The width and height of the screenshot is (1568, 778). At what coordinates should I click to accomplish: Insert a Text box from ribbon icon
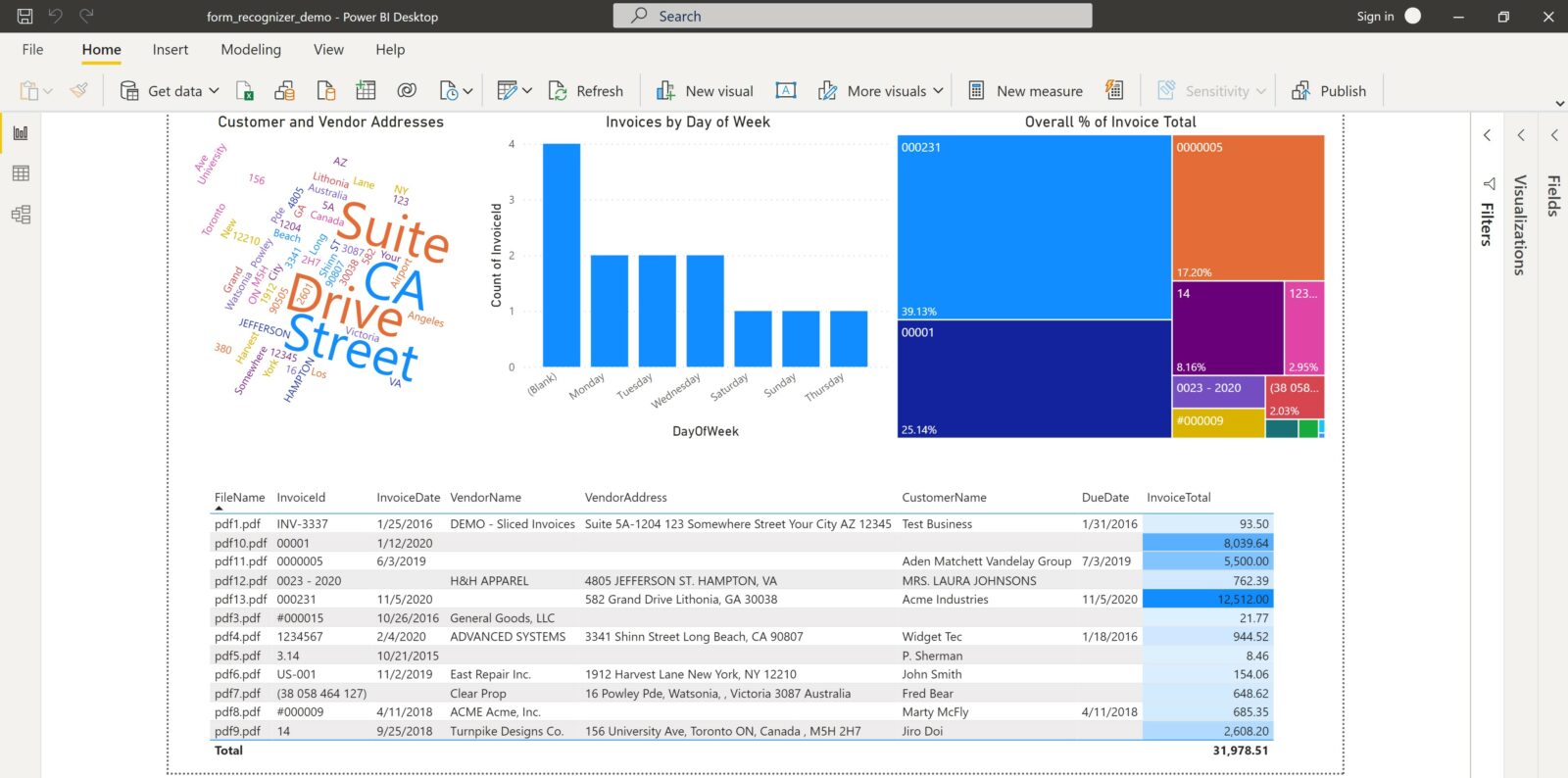click(x=786, y=91)
